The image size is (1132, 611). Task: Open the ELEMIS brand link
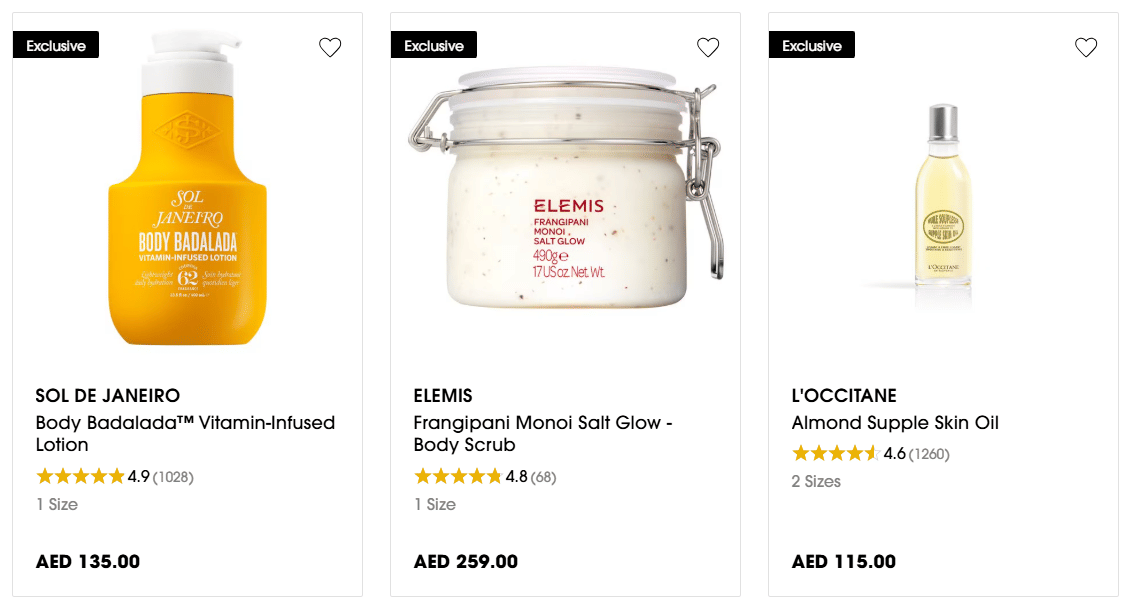pos(443,396)
